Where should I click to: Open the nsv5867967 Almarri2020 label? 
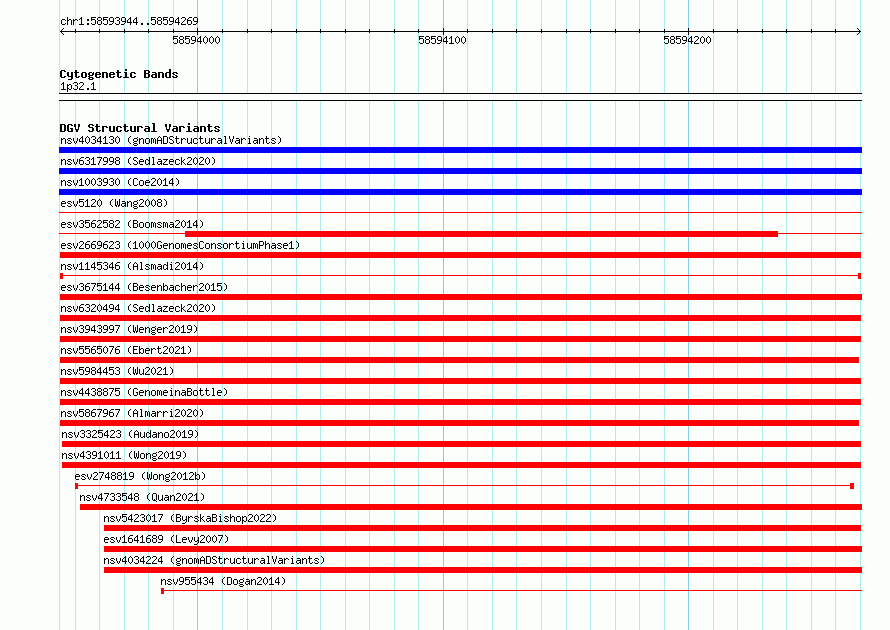pos(132,413)
